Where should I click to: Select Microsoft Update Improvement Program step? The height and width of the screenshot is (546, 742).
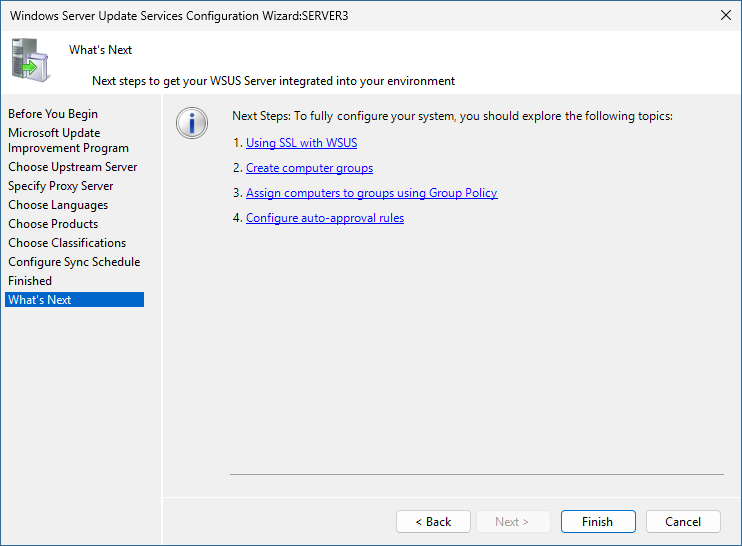point(68,141)
